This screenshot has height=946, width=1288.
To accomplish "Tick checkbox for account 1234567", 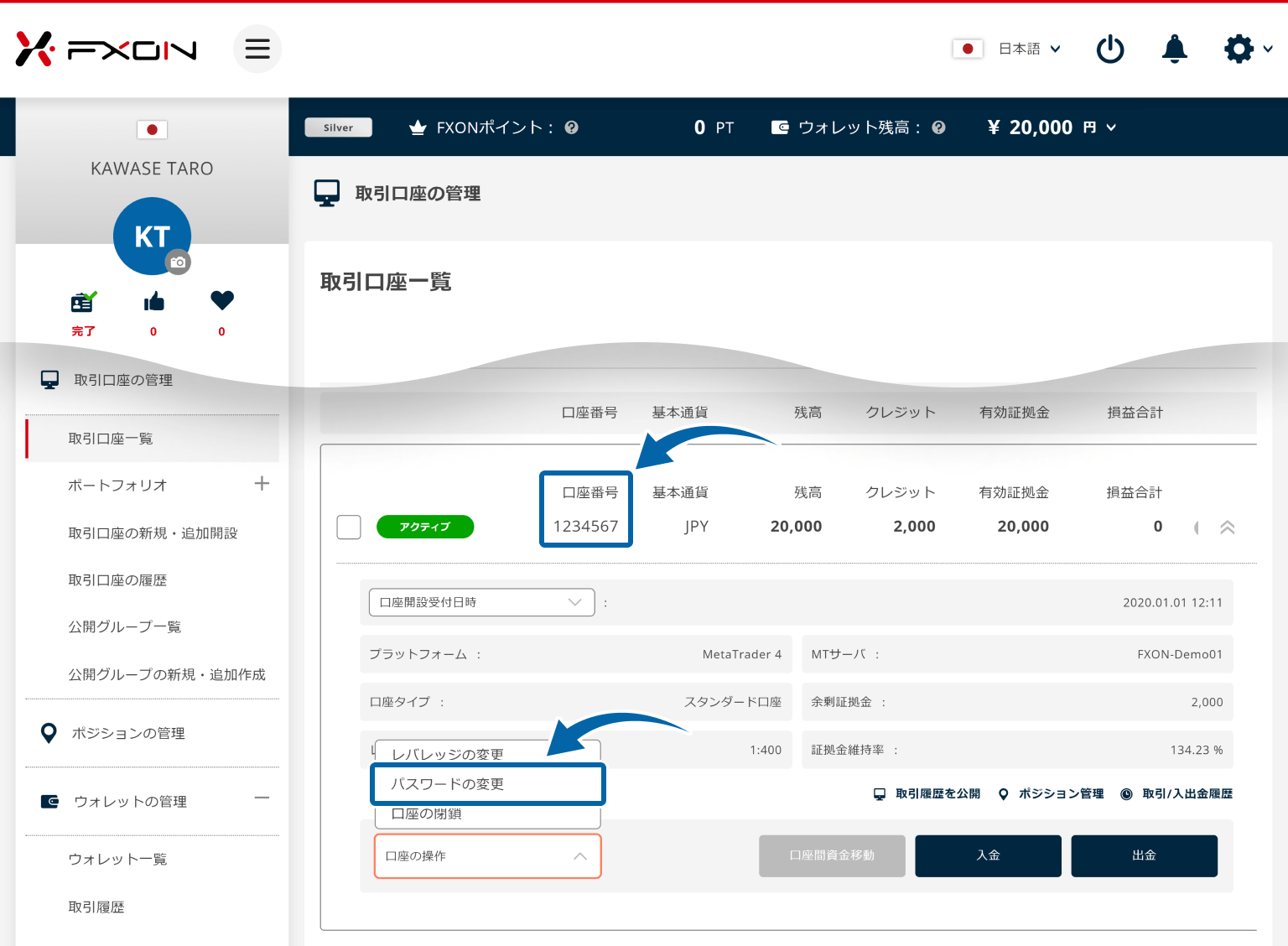I will (x=349, y=527).
